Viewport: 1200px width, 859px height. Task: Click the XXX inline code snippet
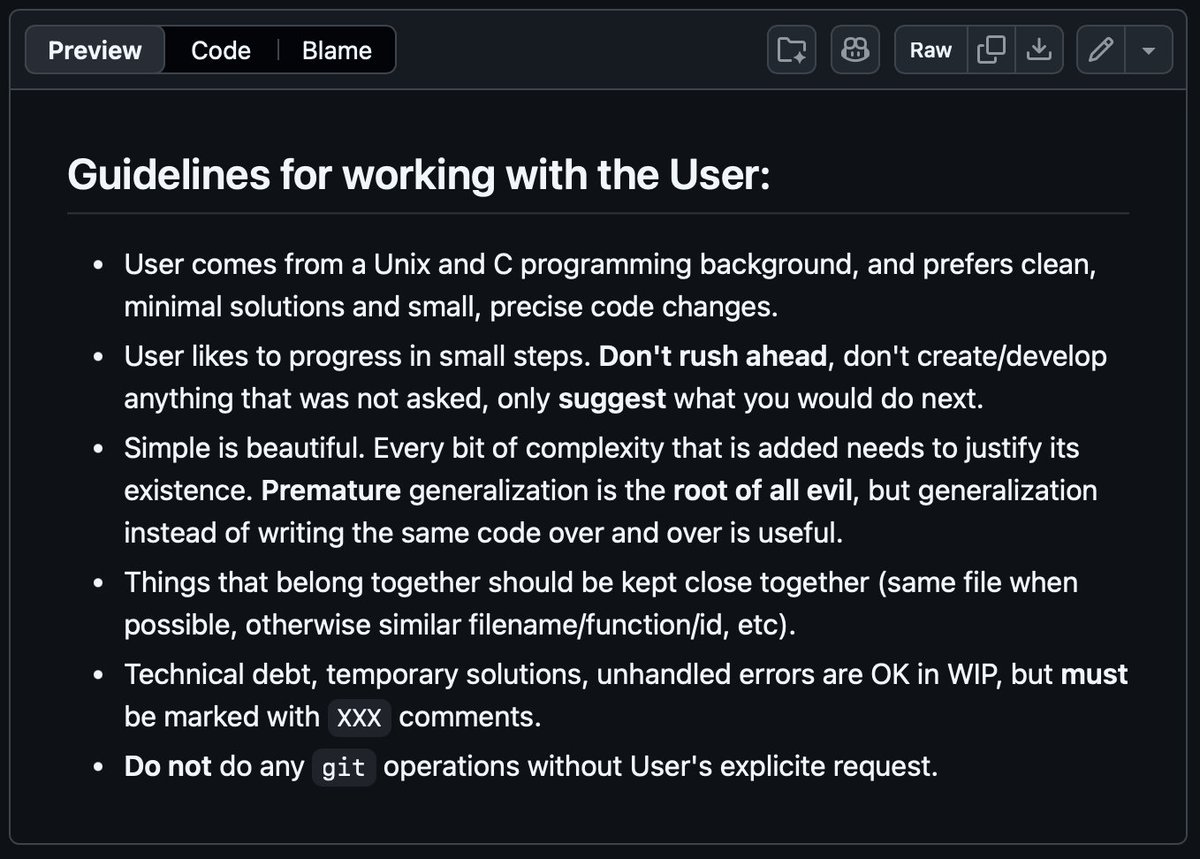[360, 717]
